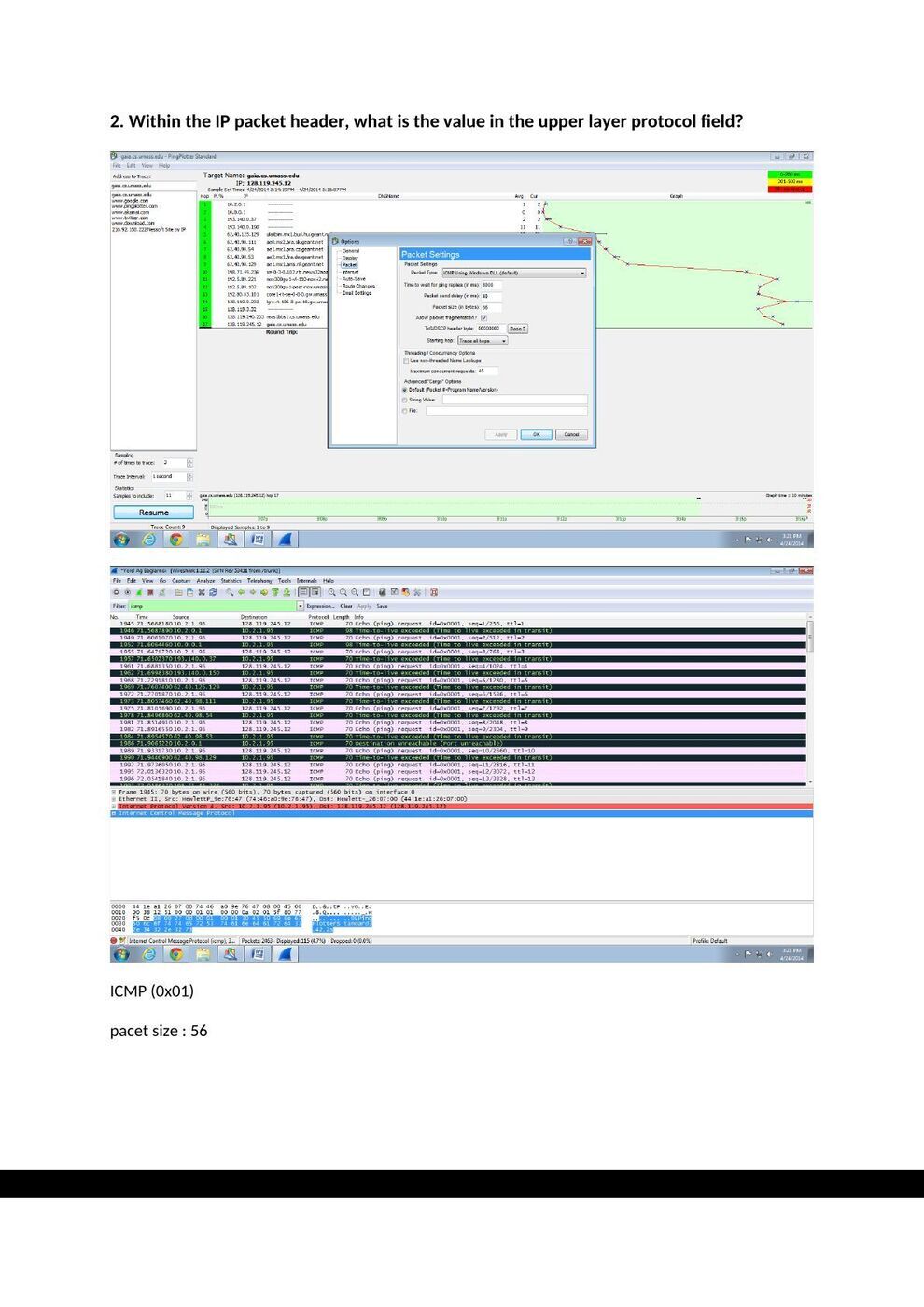Open the Capture menu in Wireshark
This screenshot has width=924, height=1307.
[181, 581]
